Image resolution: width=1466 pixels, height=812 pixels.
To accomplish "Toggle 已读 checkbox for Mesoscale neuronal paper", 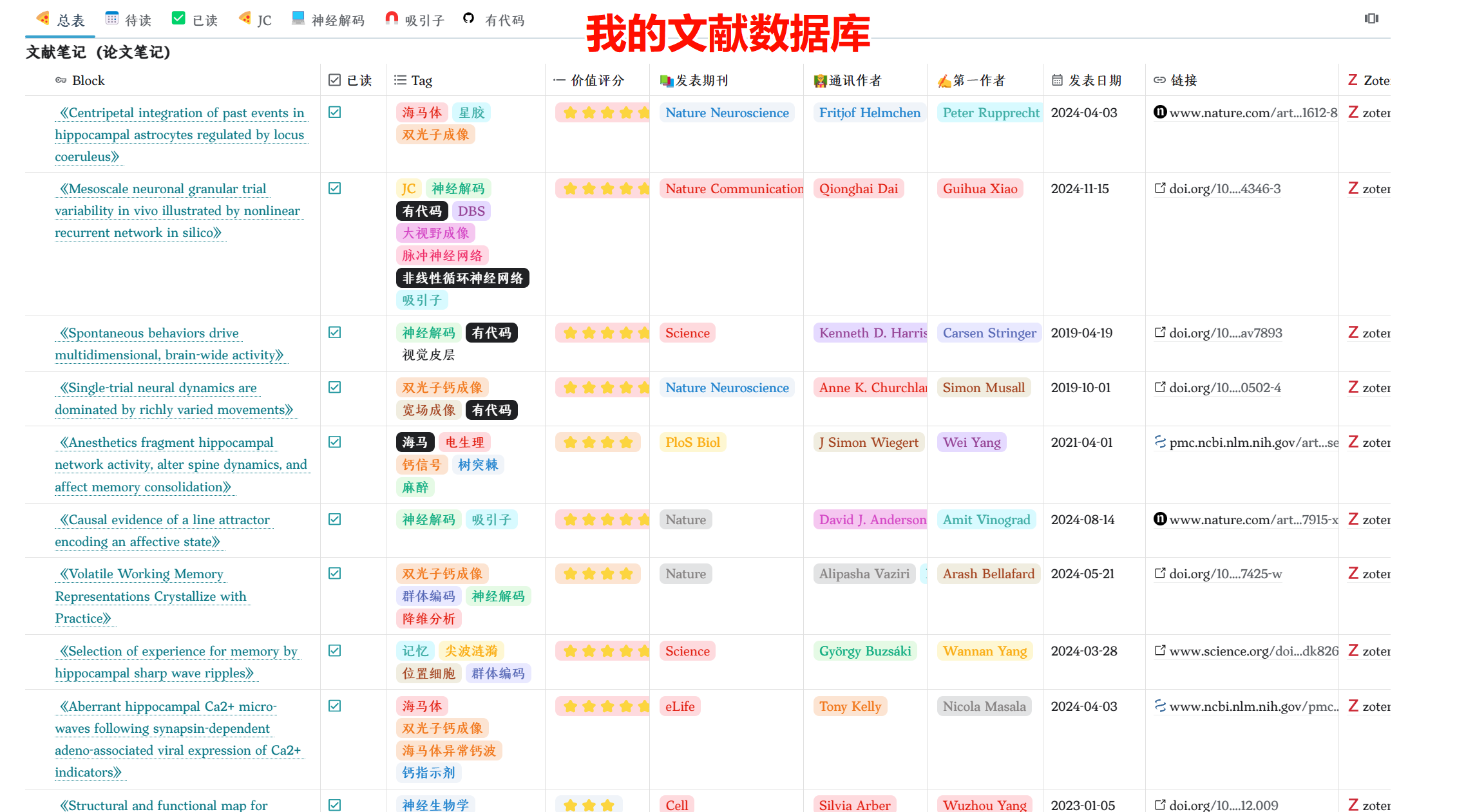I will 334,188.
